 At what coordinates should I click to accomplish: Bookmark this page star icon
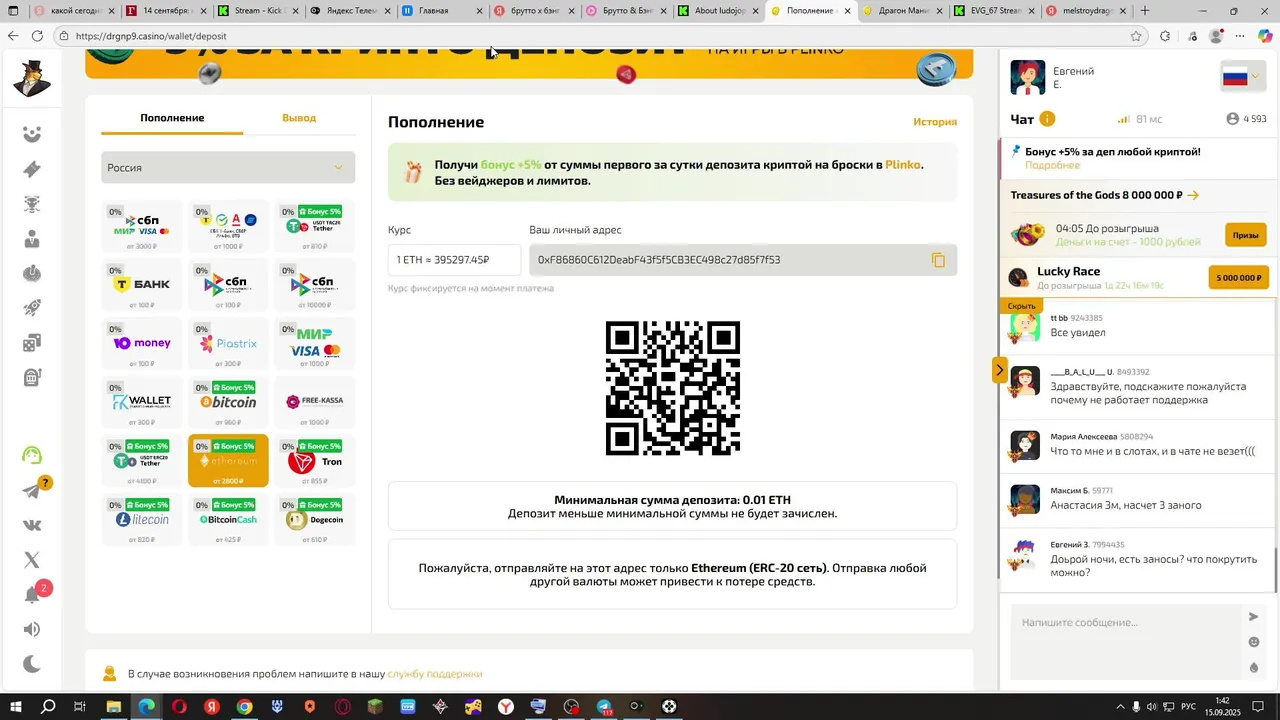point(1136,36)
